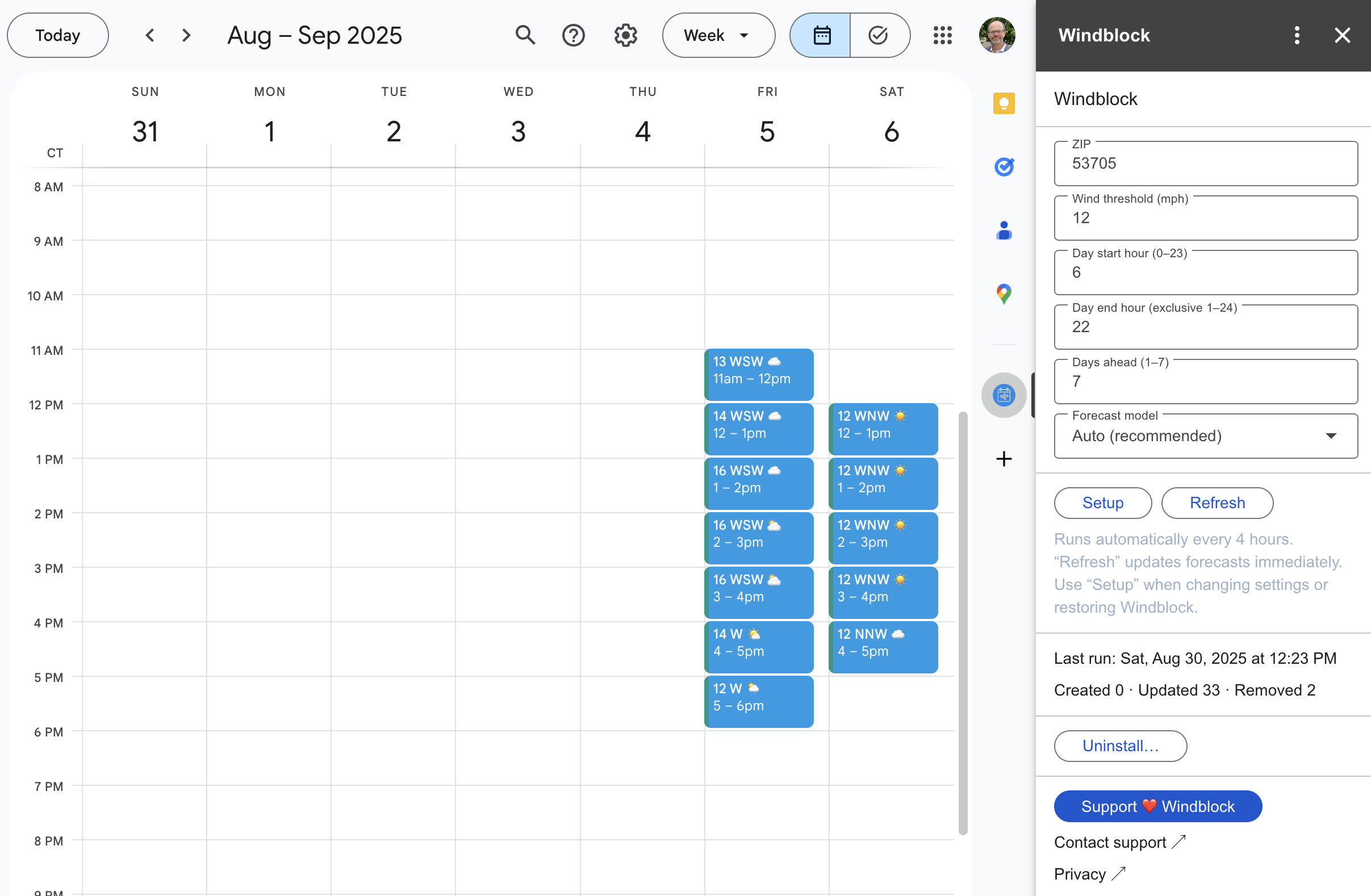
Task: Open Windblock panel three-dot menu
Action: (1297, 36)
